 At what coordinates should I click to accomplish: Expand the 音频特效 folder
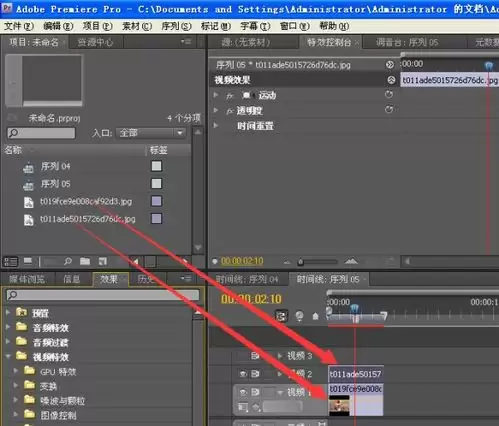[x=8, y=327]
